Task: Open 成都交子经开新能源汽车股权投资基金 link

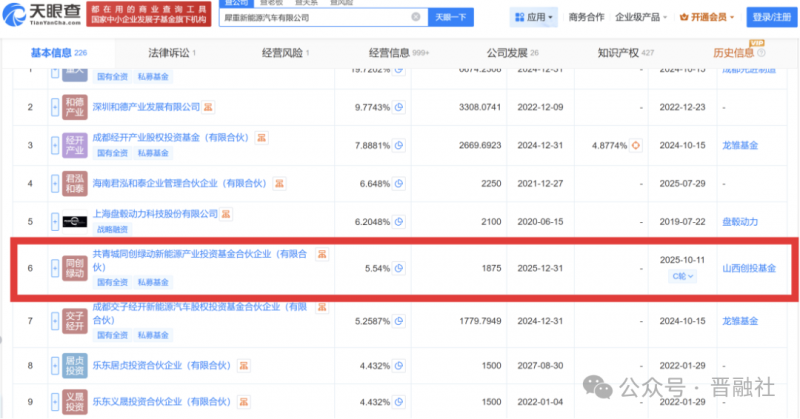Action: point(199,313)
